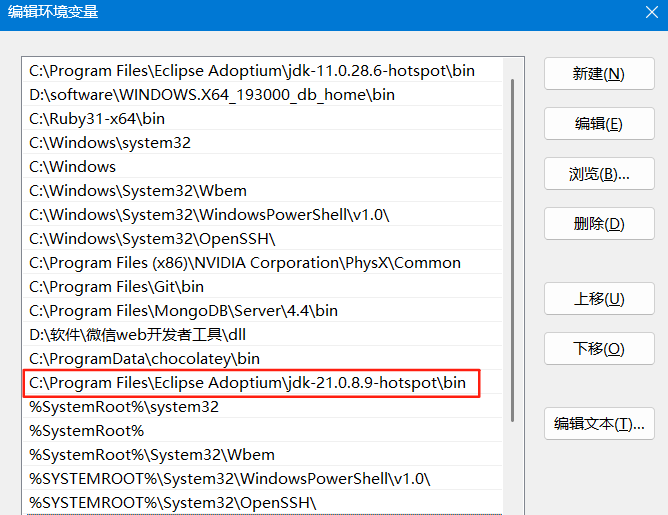Select the D:\软件\微信web开发者工具\dll entry
The image size is (668, 515).
(263, 335)
